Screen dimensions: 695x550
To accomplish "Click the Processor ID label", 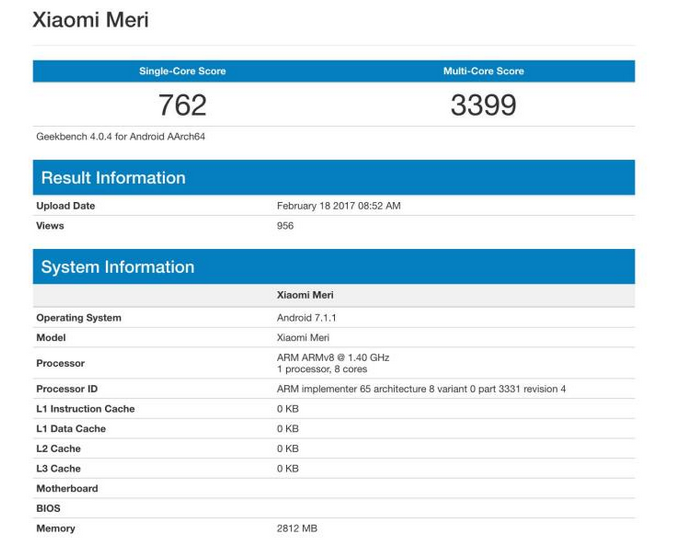I will click(67, 389).
